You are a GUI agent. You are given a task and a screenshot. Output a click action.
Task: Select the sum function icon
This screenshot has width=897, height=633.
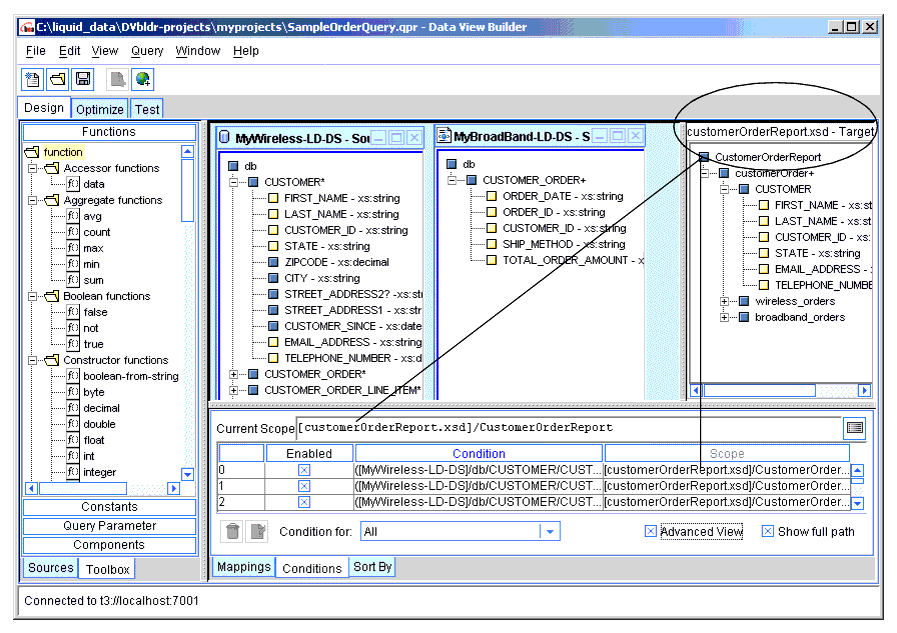click(73, 280)
